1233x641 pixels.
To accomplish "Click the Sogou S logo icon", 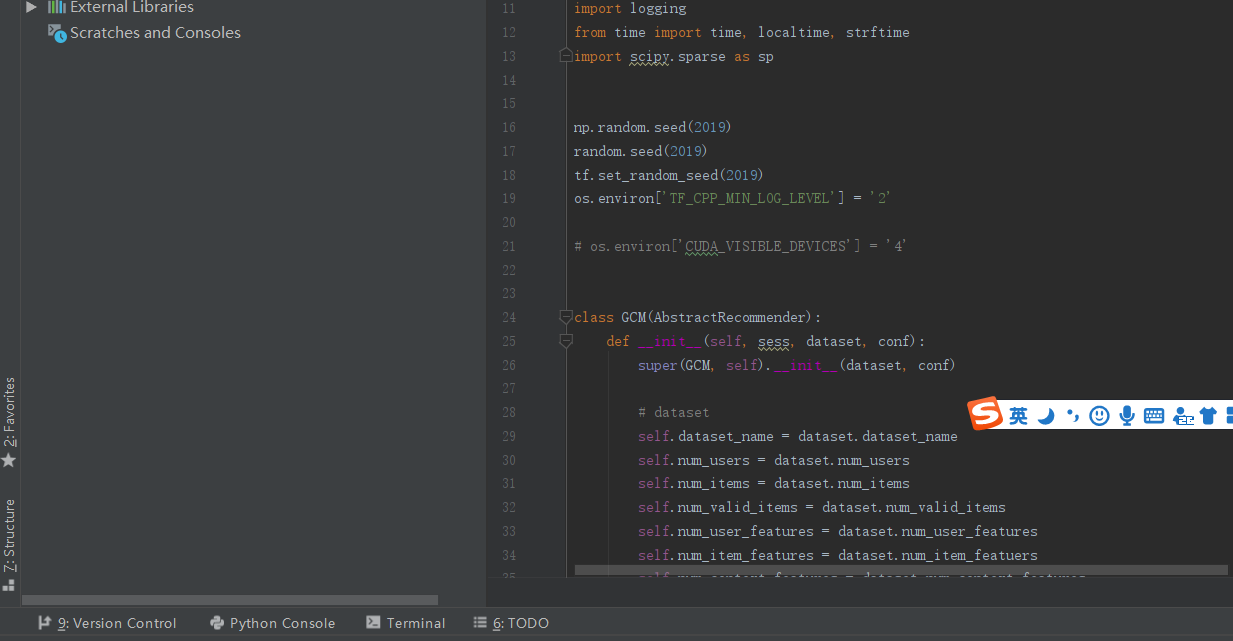I will point(985,414).
